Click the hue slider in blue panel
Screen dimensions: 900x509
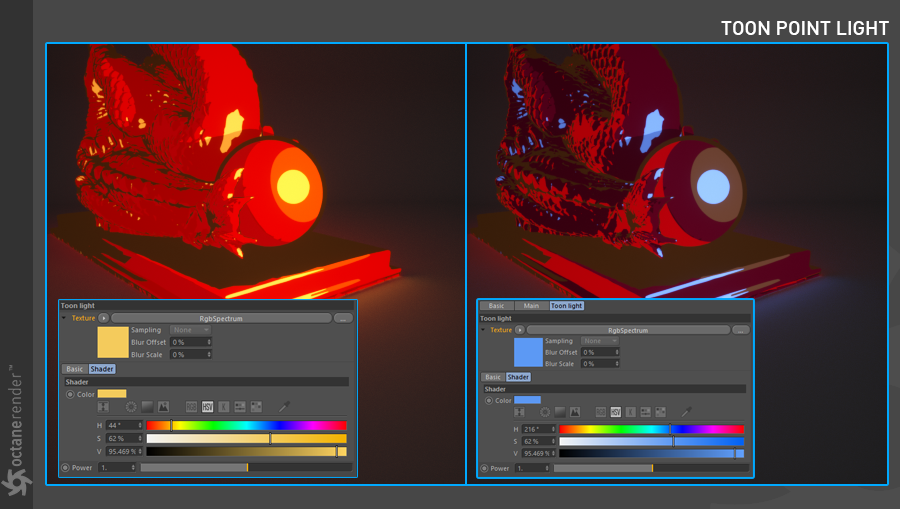(651, 429)
